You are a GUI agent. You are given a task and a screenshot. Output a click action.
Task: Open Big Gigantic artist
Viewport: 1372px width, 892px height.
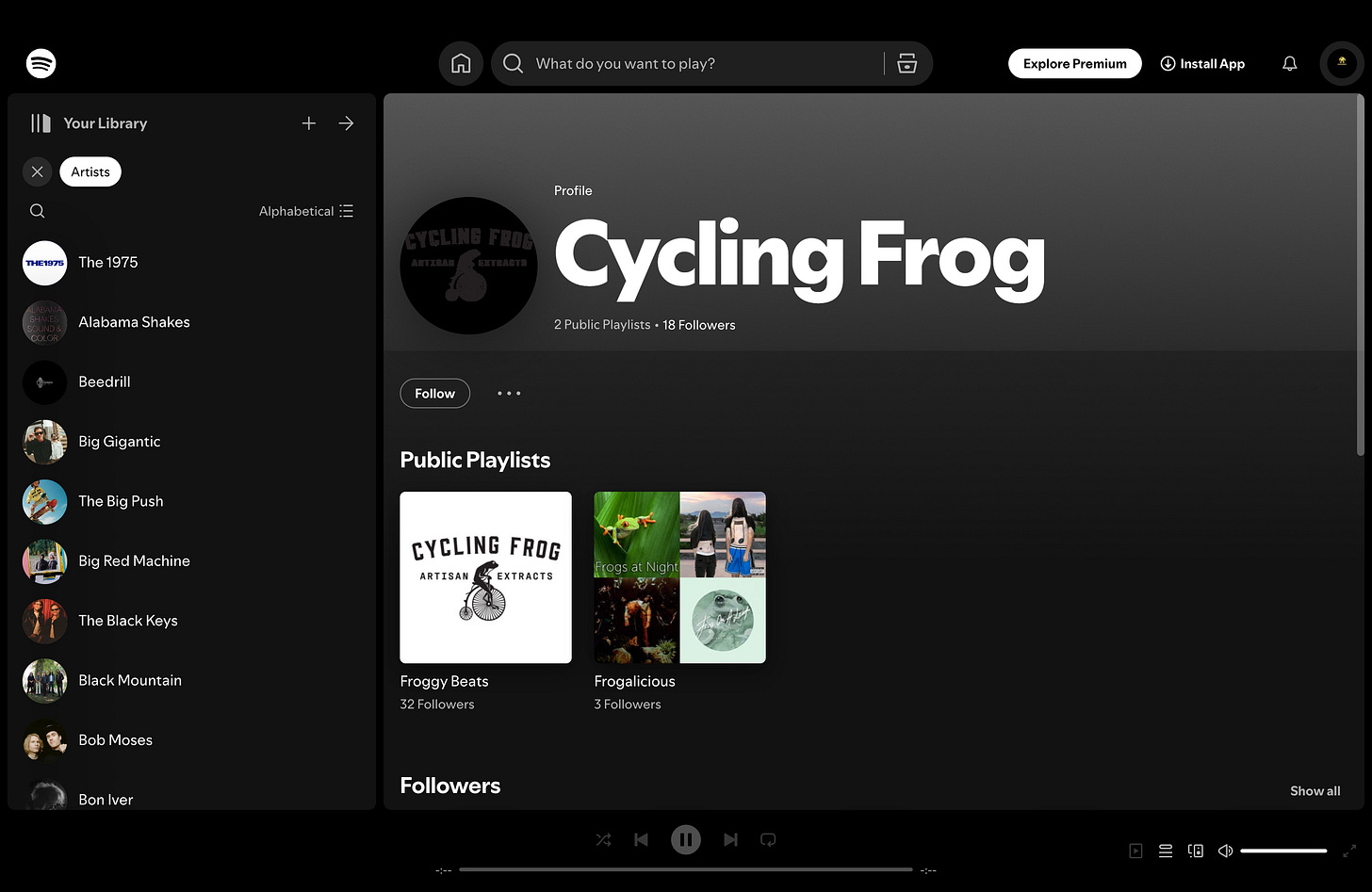(x=191, y=442)
